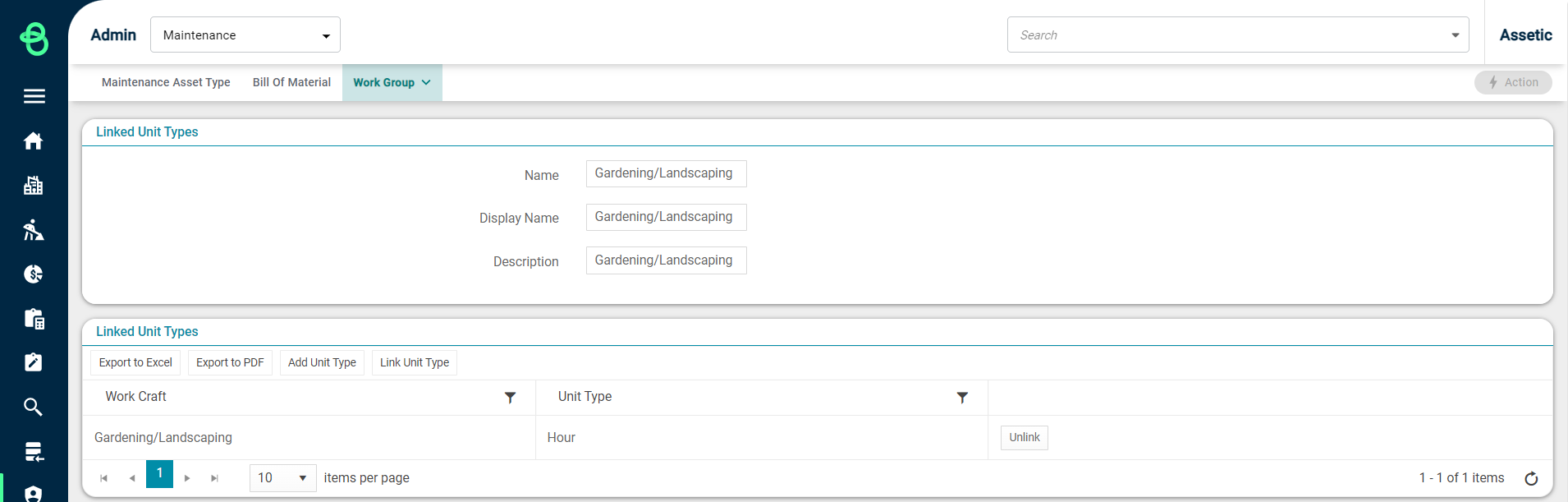Click the Assetic logo icon in the sidebar
The image size is (1568, 502).
[34, 38]
